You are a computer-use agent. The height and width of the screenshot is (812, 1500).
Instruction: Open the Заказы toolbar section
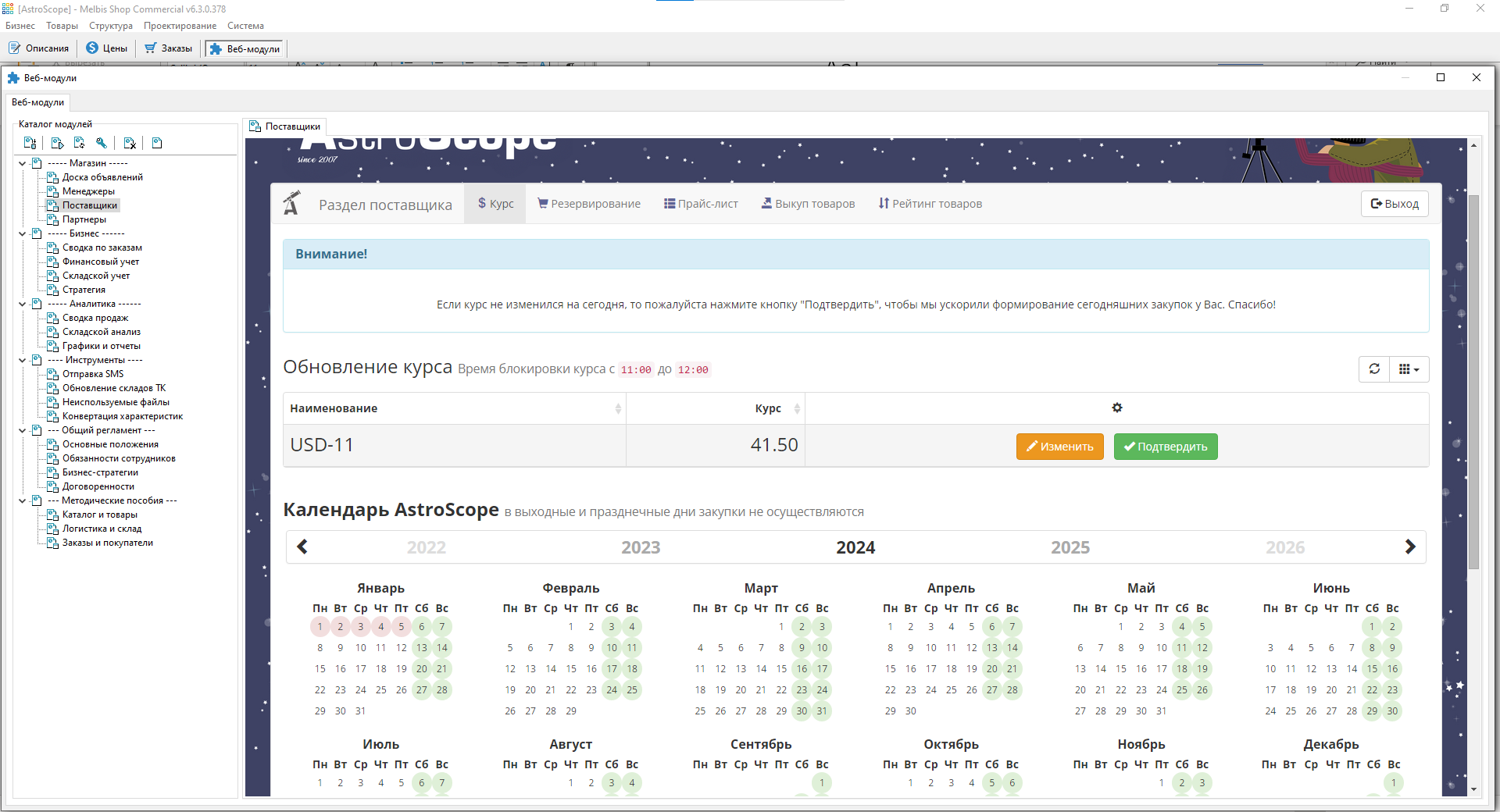(169, 48)
